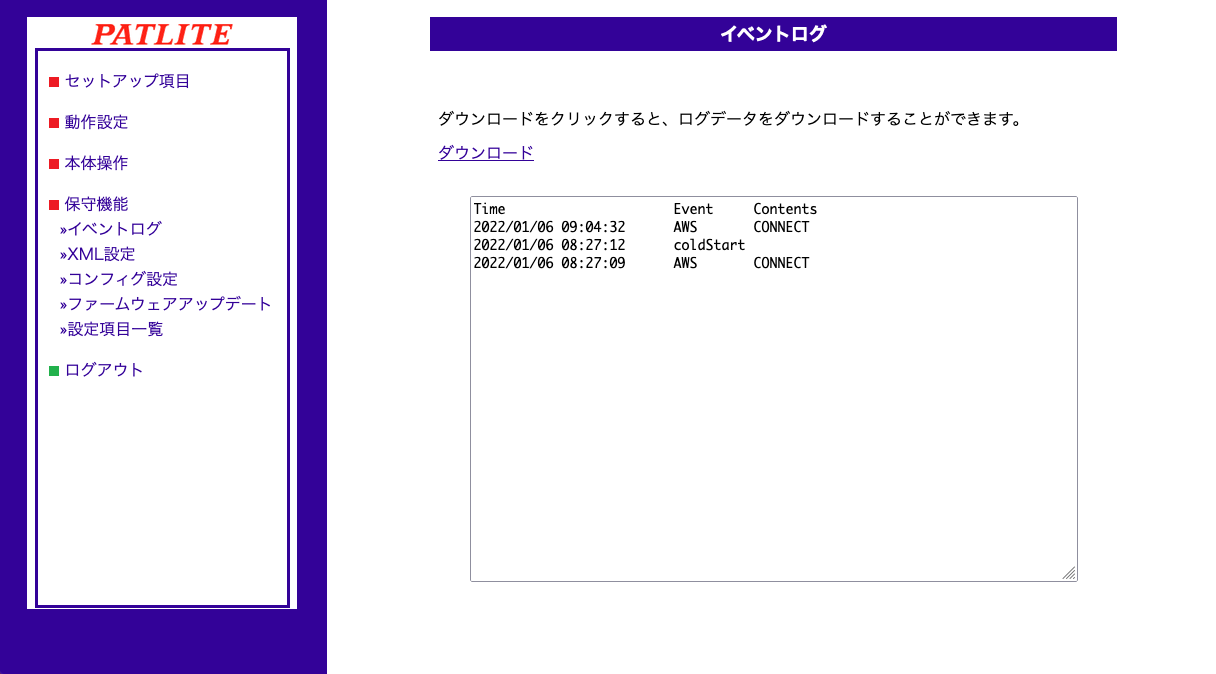Image resolution: width=1216 pixels, height=674 pixels.
Task: Open the イベントログ submenu item
Action: [x=114, y=229]
